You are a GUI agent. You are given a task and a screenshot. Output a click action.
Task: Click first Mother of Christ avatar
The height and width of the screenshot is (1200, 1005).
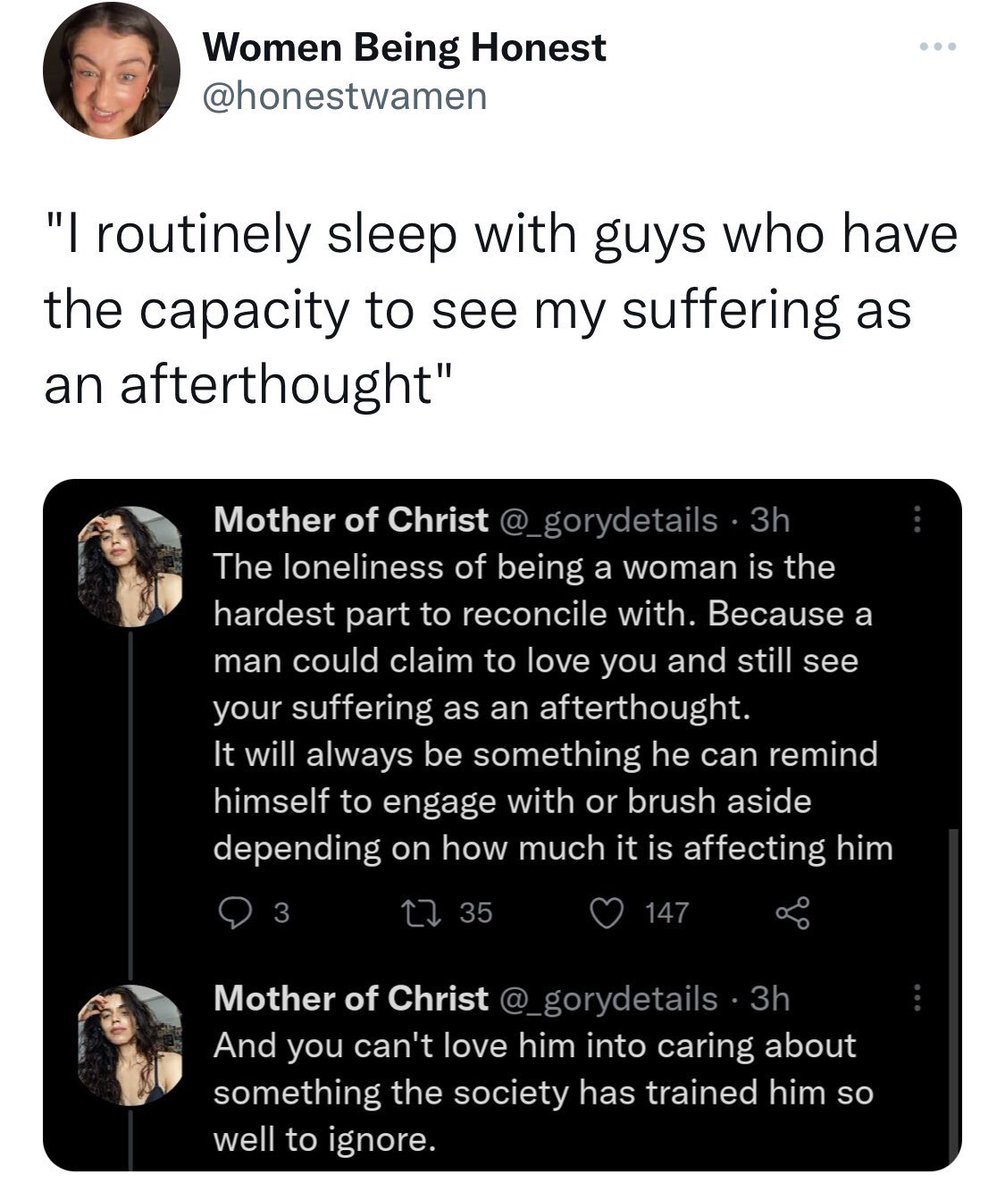130,566
